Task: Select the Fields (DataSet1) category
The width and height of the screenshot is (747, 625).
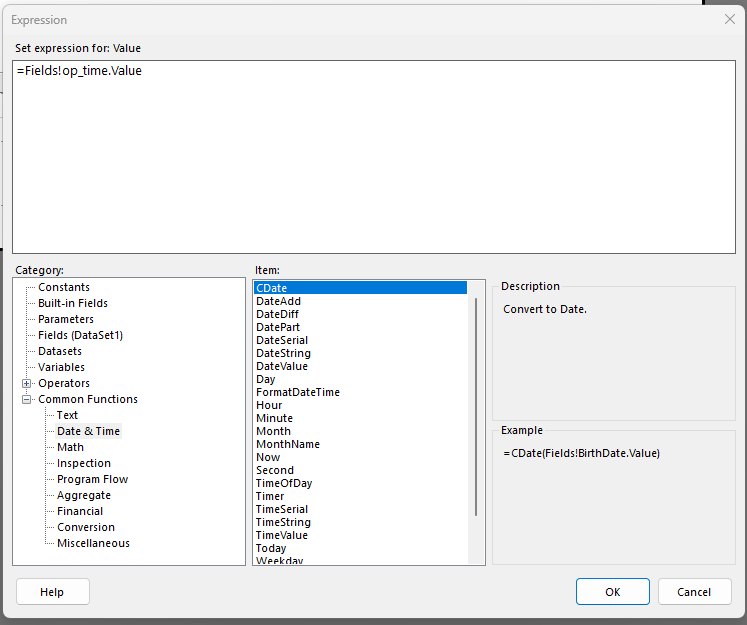Action: point(81,335)
